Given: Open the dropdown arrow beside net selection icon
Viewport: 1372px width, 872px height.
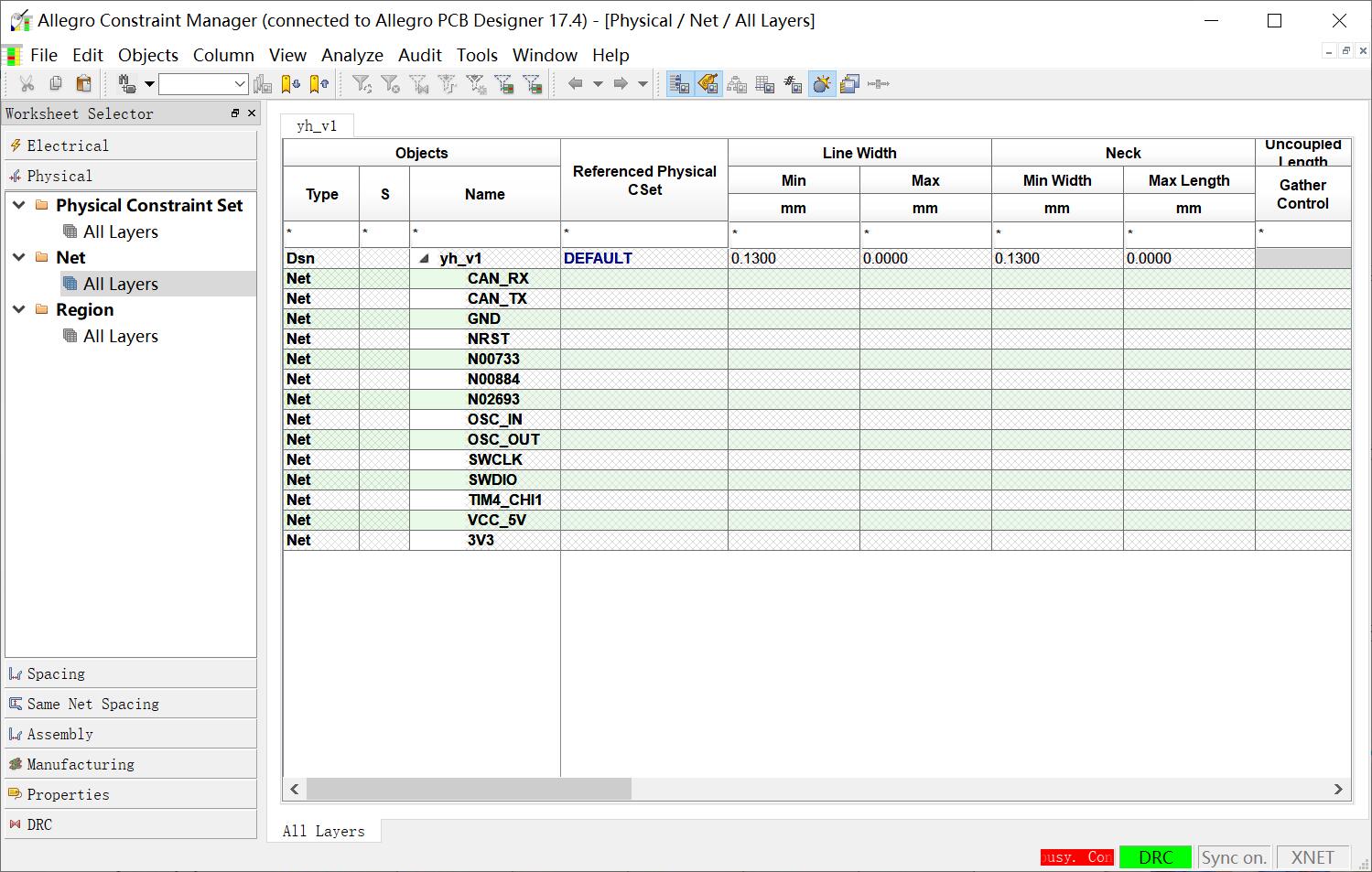Looking at the screenshot, I should [149, 84].
